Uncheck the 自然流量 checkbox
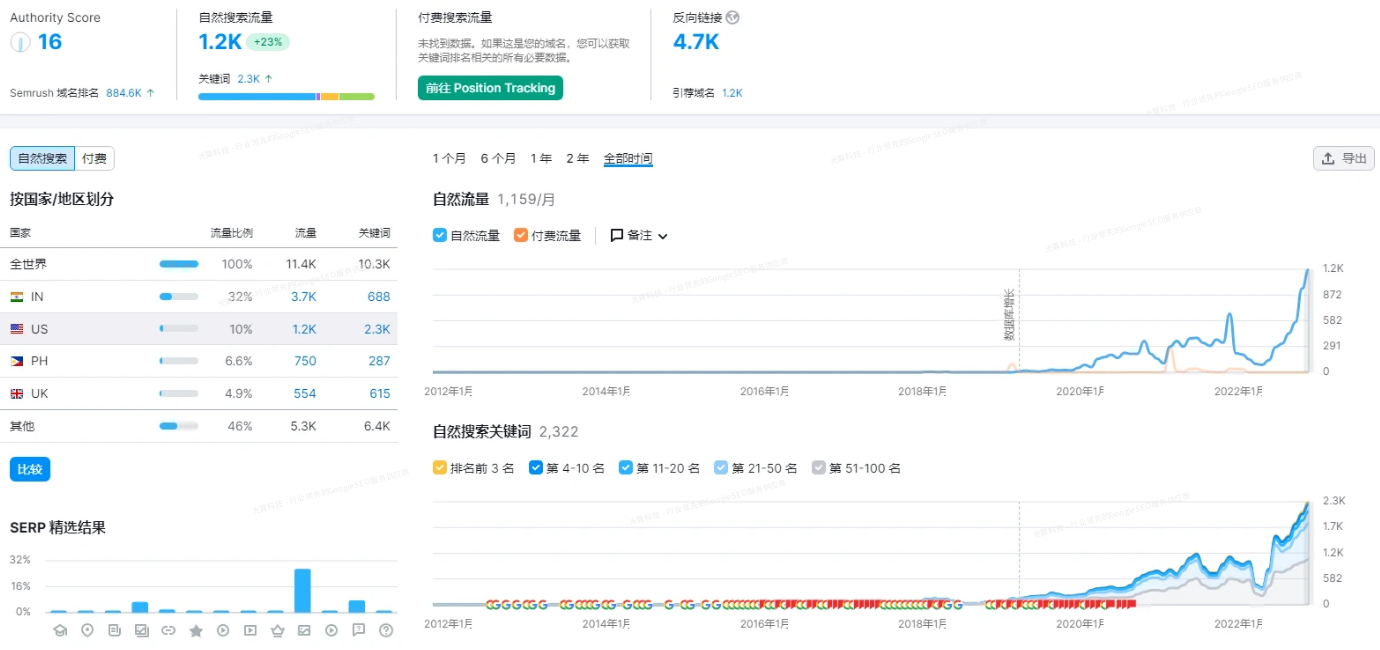Image resolution: width=1380 pixels, height=650 pixels. (439, 235)
